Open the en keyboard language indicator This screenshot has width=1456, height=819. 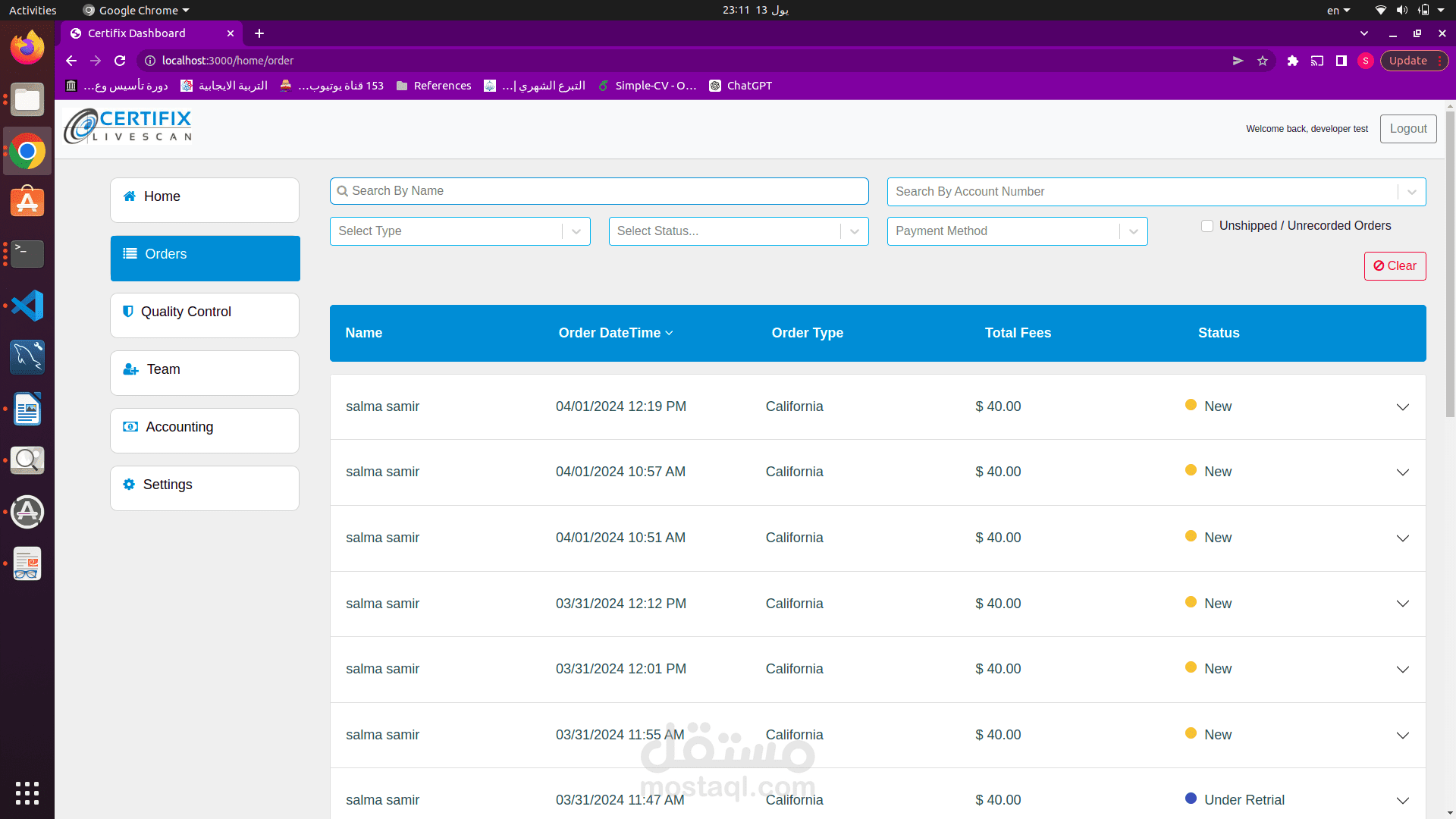coord(1338,10)
